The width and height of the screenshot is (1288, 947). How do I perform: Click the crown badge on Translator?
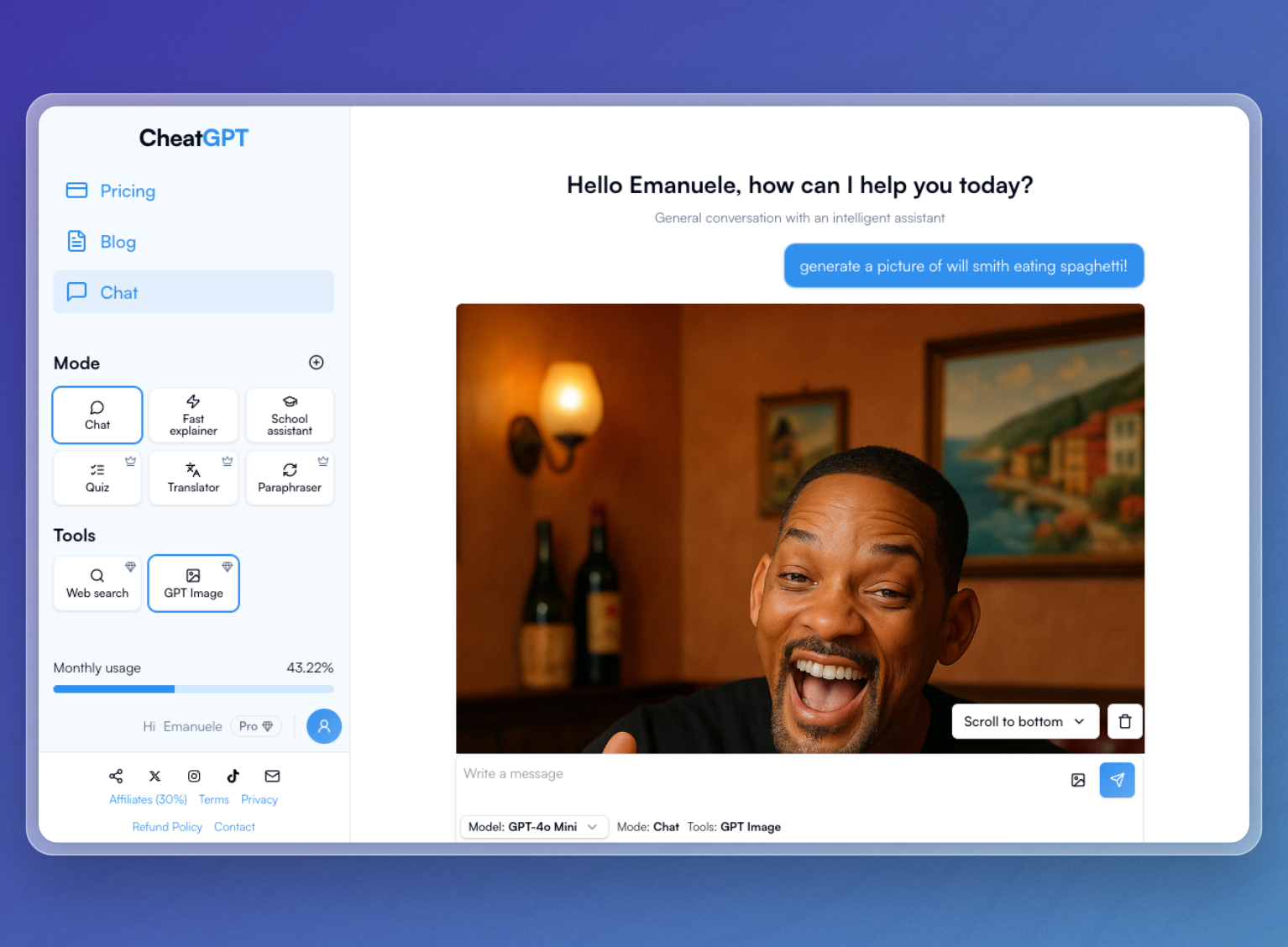pos(227,461)
